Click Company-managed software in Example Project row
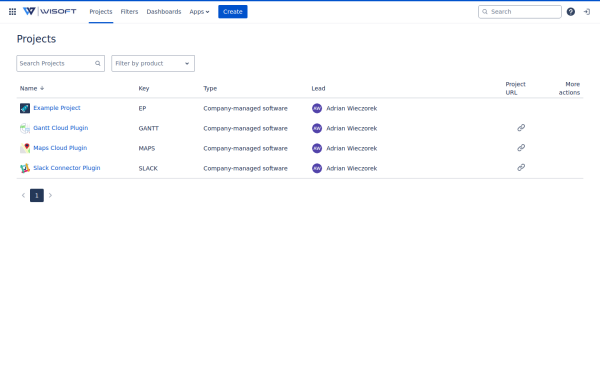Viewport: 600px width, 375px height. (x=245, y=108)
